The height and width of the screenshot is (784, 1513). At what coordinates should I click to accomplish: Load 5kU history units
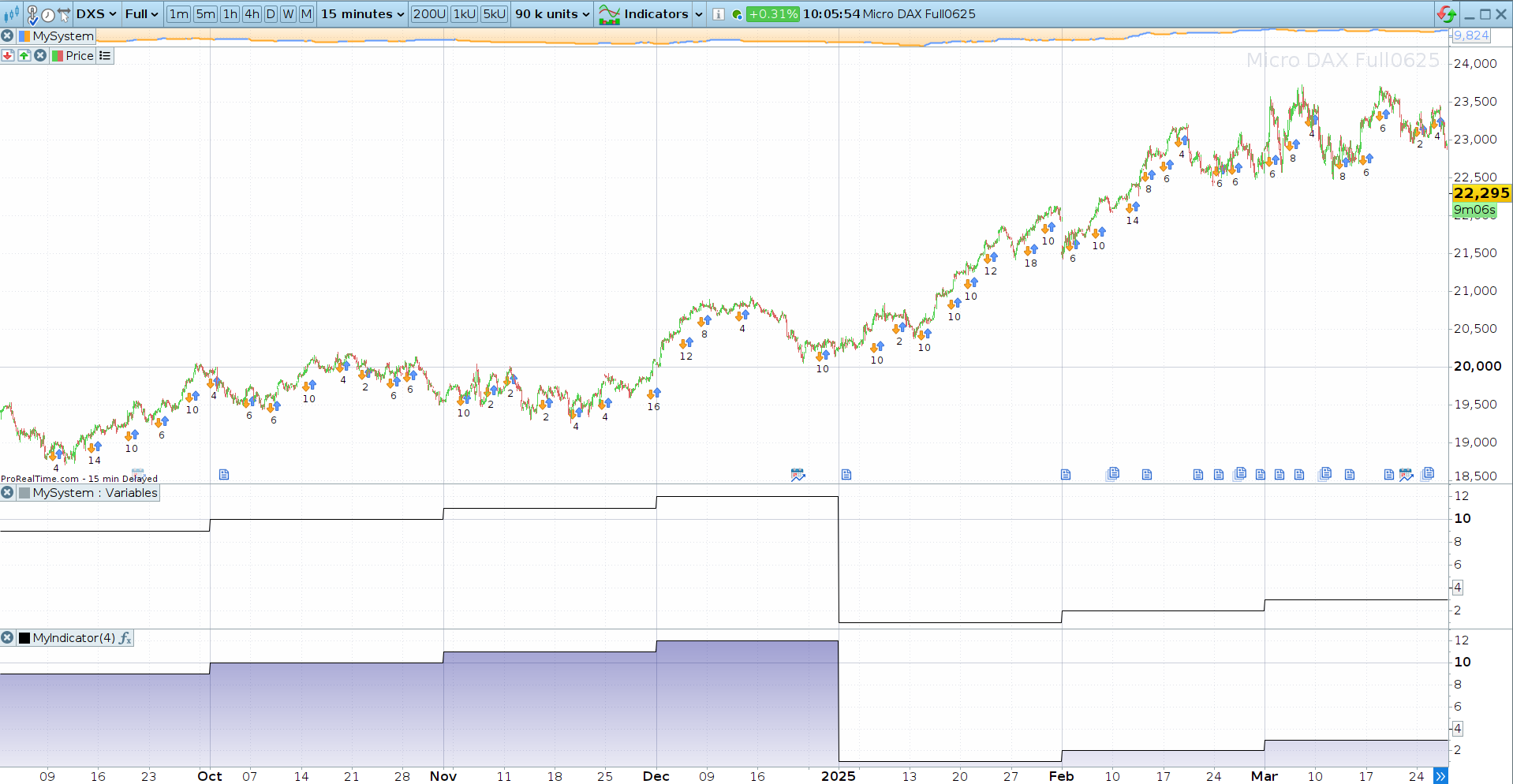tap(495, 14)
